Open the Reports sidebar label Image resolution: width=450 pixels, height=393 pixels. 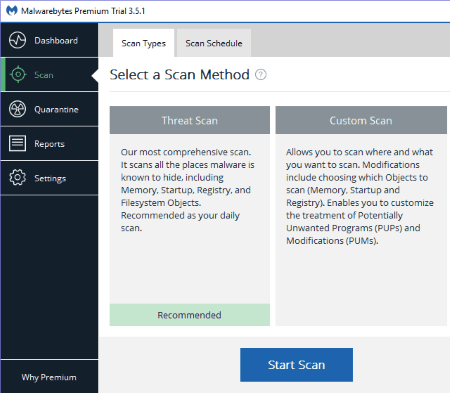pos(49,144)
